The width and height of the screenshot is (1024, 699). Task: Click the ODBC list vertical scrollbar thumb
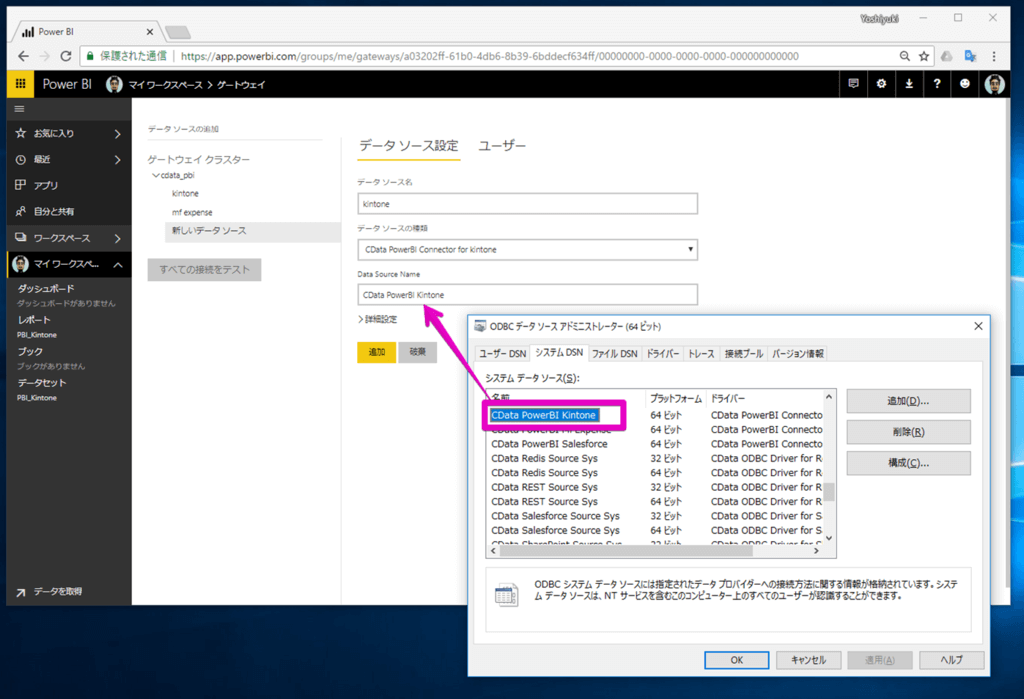coord(829,492)
